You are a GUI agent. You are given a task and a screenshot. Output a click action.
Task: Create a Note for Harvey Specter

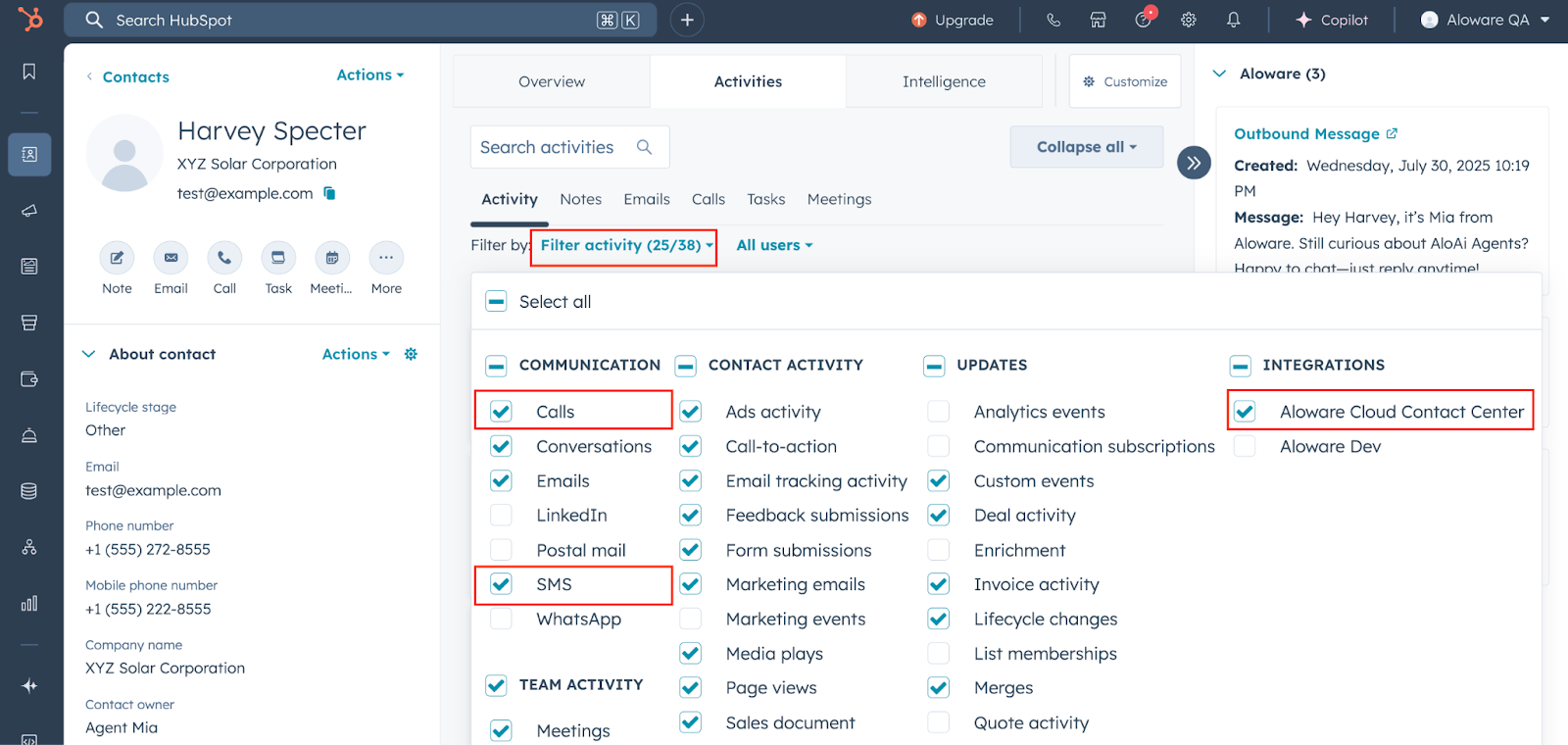117,258
